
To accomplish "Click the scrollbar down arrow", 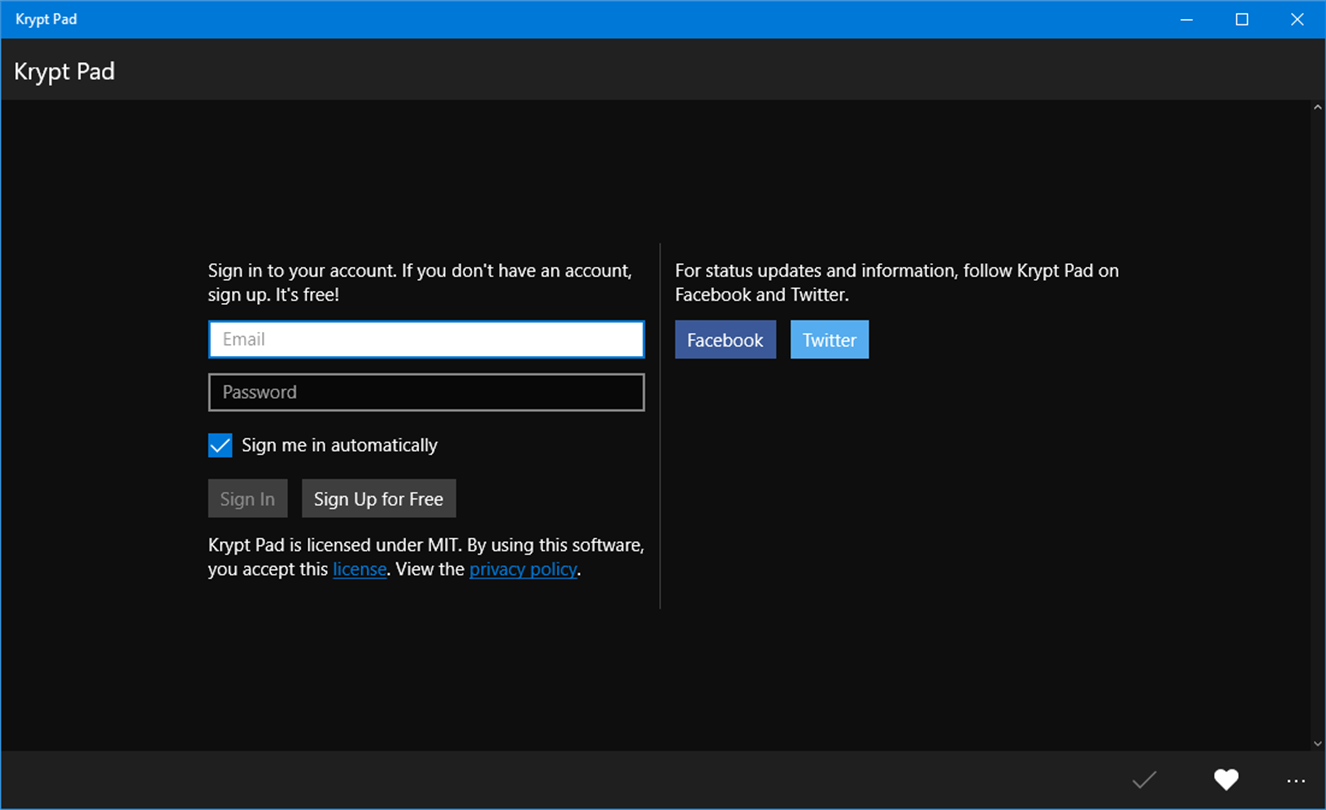I will [1317, 743].
